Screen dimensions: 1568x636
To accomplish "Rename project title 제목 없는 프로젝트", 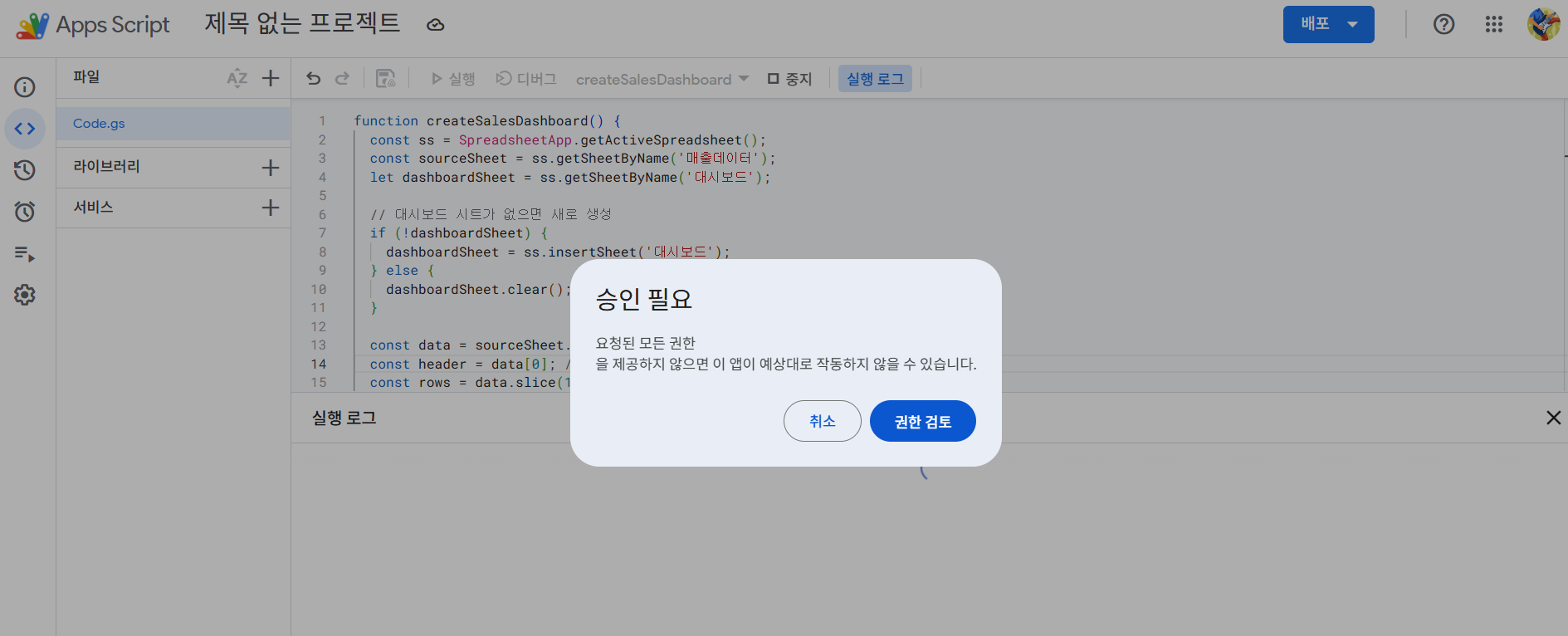I will point(302,23).
